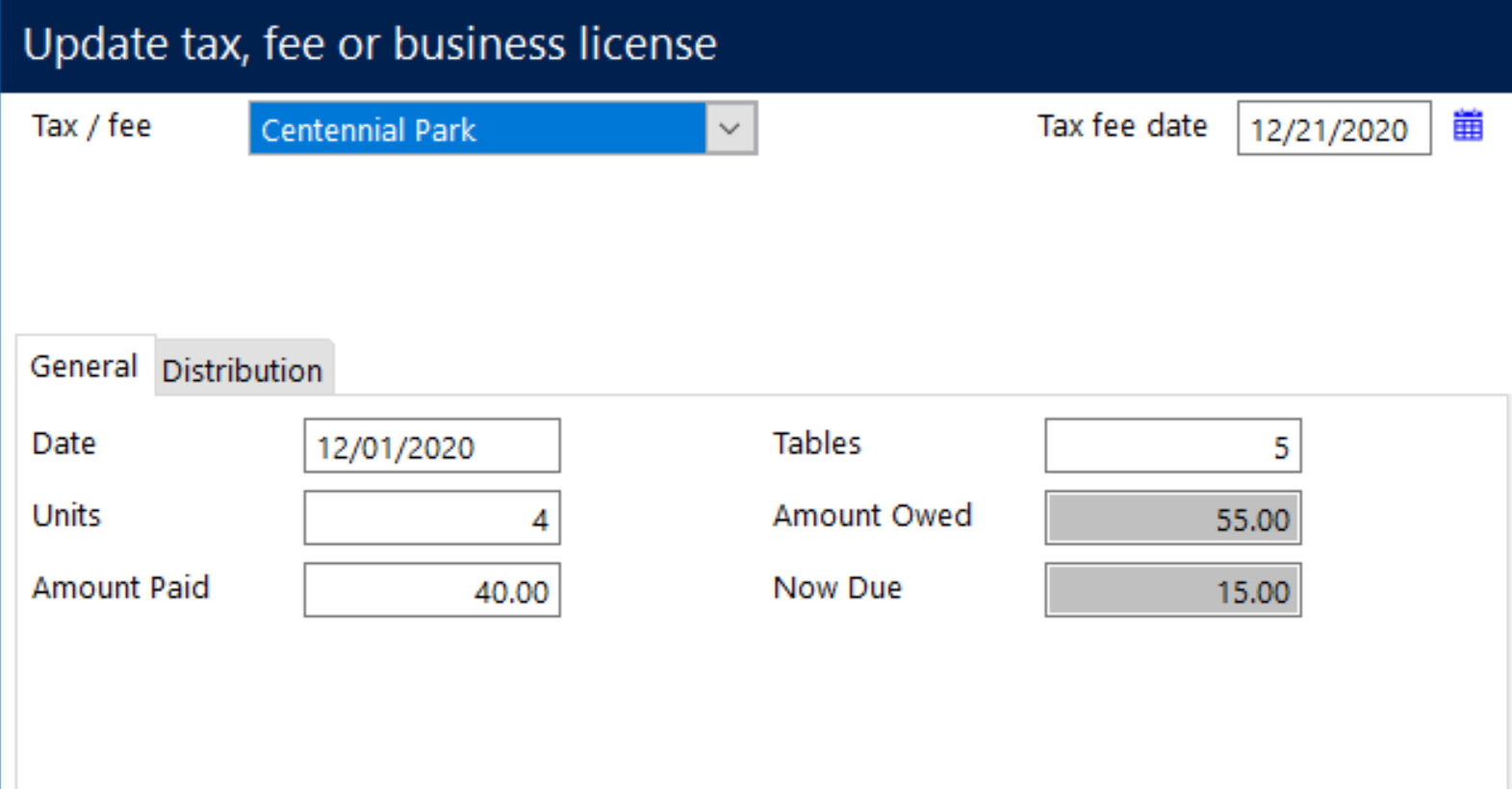Image resolution: width=1512 pixels, height=789 pixels.
Task: Focus the Date field showing 12/01/2020
Action: point(431,446)
